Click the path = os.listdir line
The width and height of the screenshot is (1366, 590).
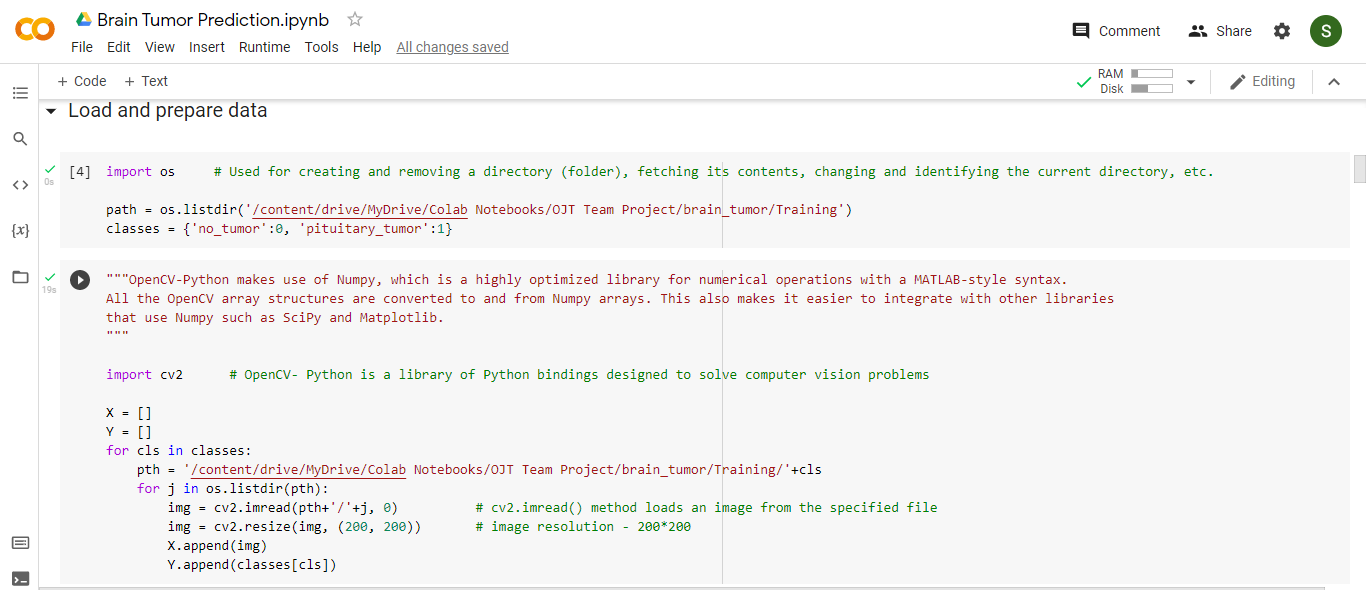479,210
